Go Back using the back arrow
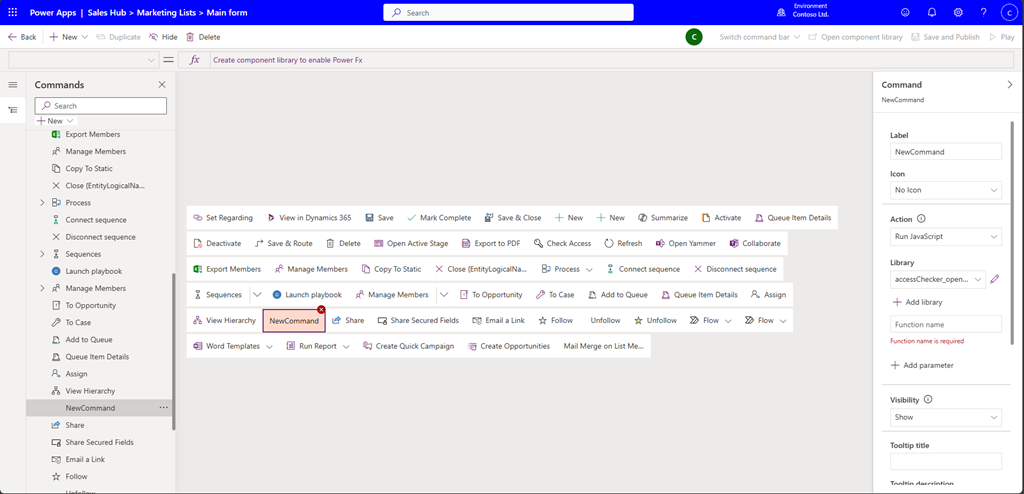 [22, 37]
